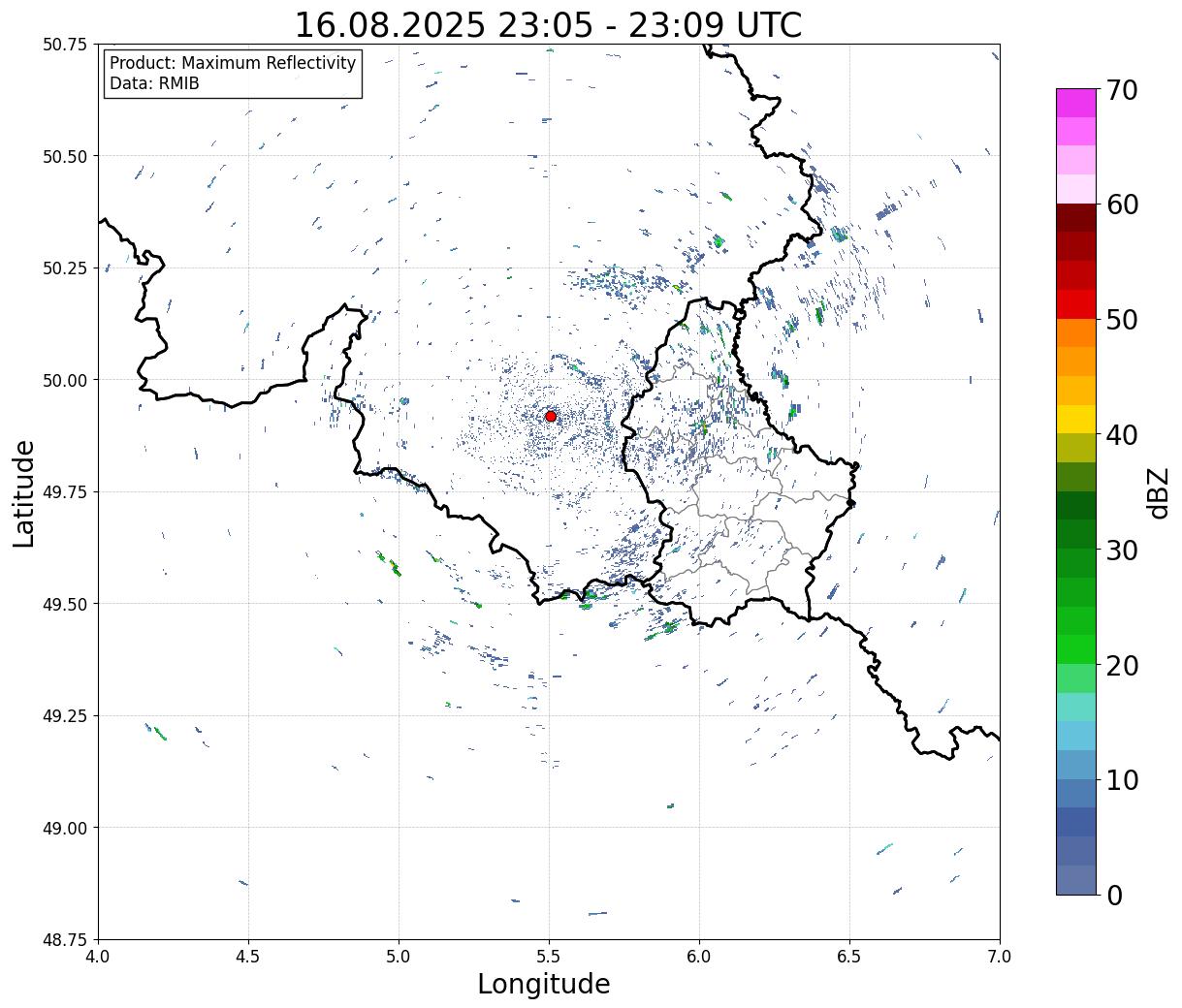
Task: Click the longitude tick label "5.0"
Action: tap(399, 957)
